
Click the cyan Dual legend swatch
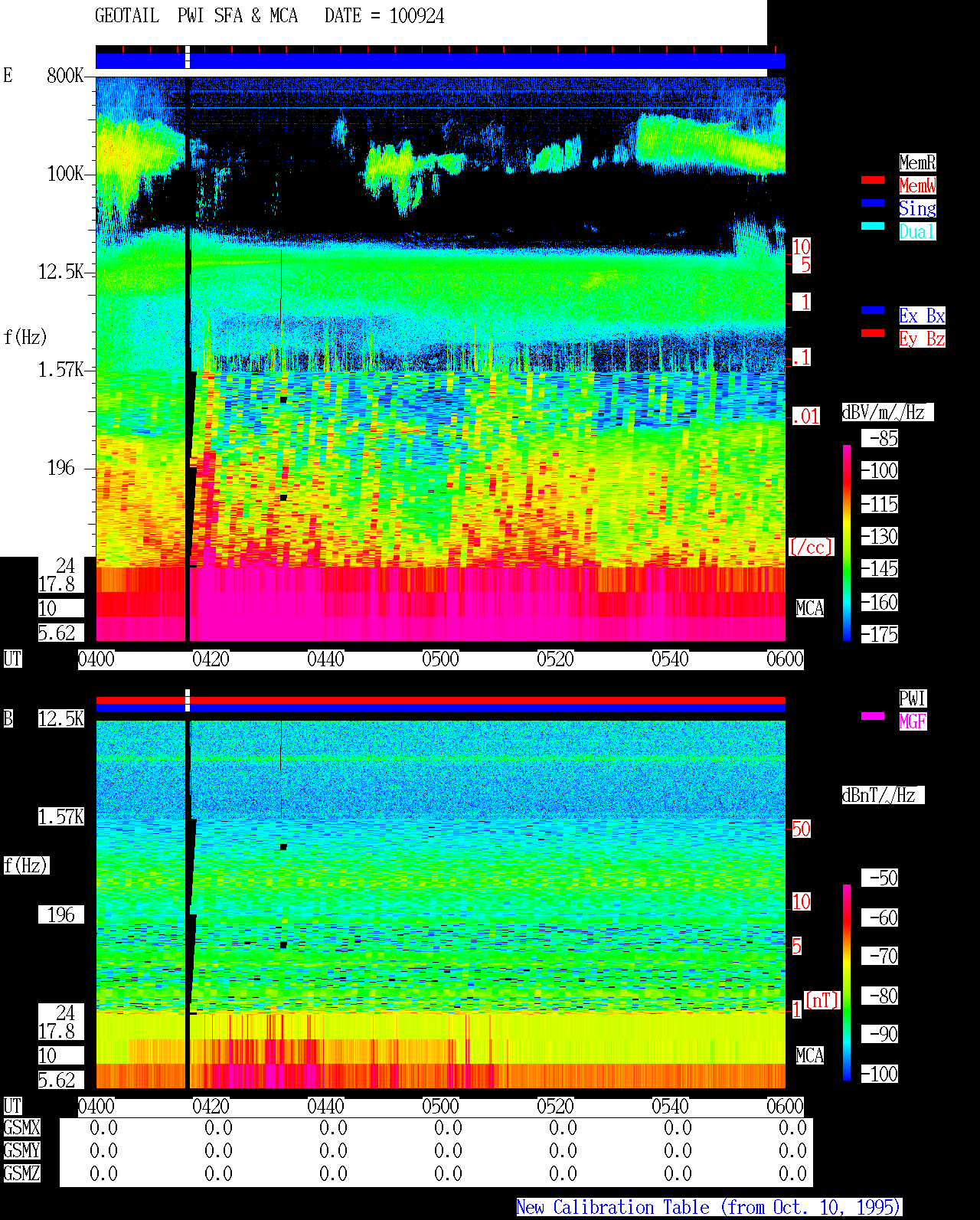click(873, 226)
